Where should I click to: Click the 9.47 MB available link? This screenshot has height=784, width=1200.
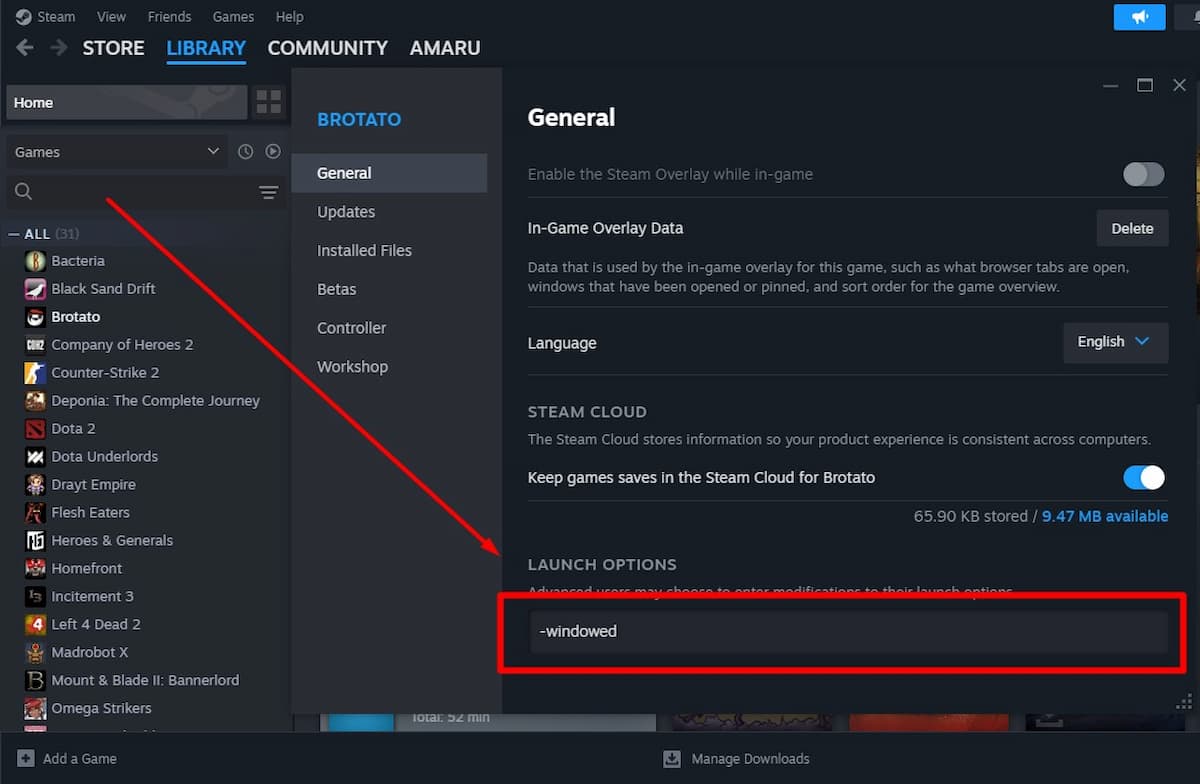1104,516
